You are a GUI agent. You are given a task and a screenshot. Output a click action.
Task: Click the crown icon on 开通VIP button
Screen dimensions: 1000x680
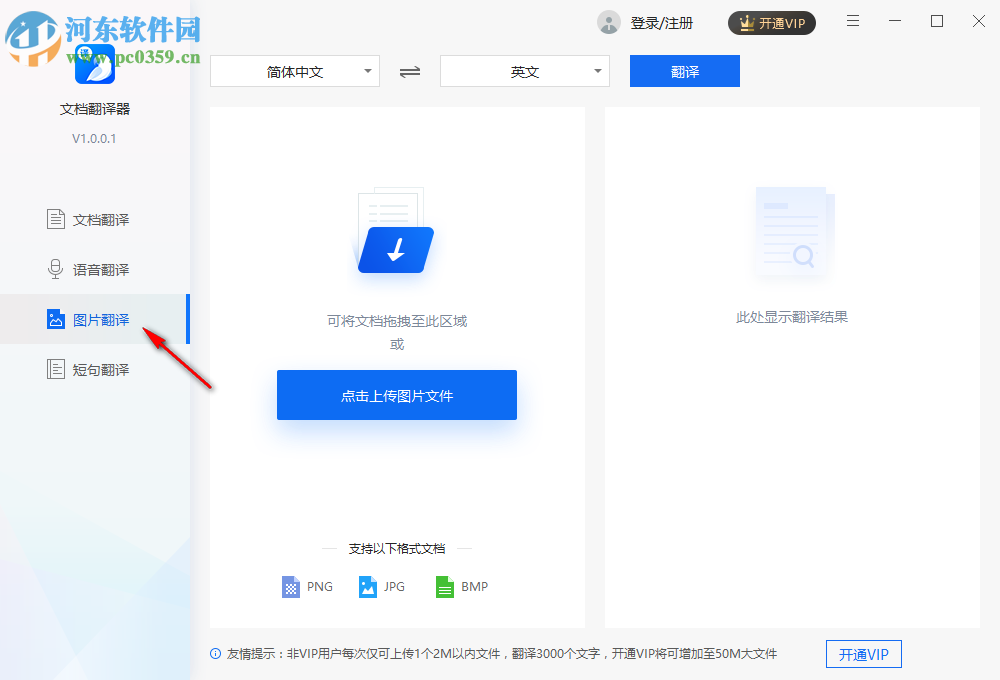(x=745, y=22)
